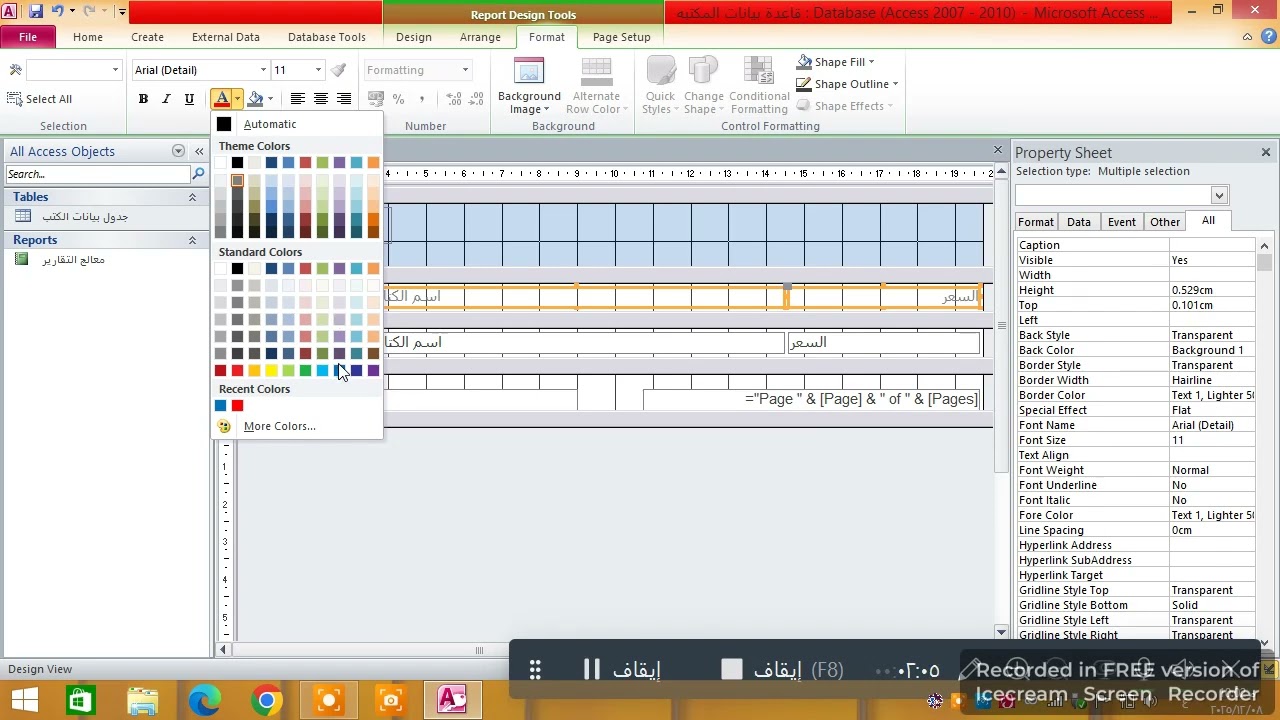1280x720 pixels.
Task: Switch to Format tab in Property Sheet
Action: 1036,222
